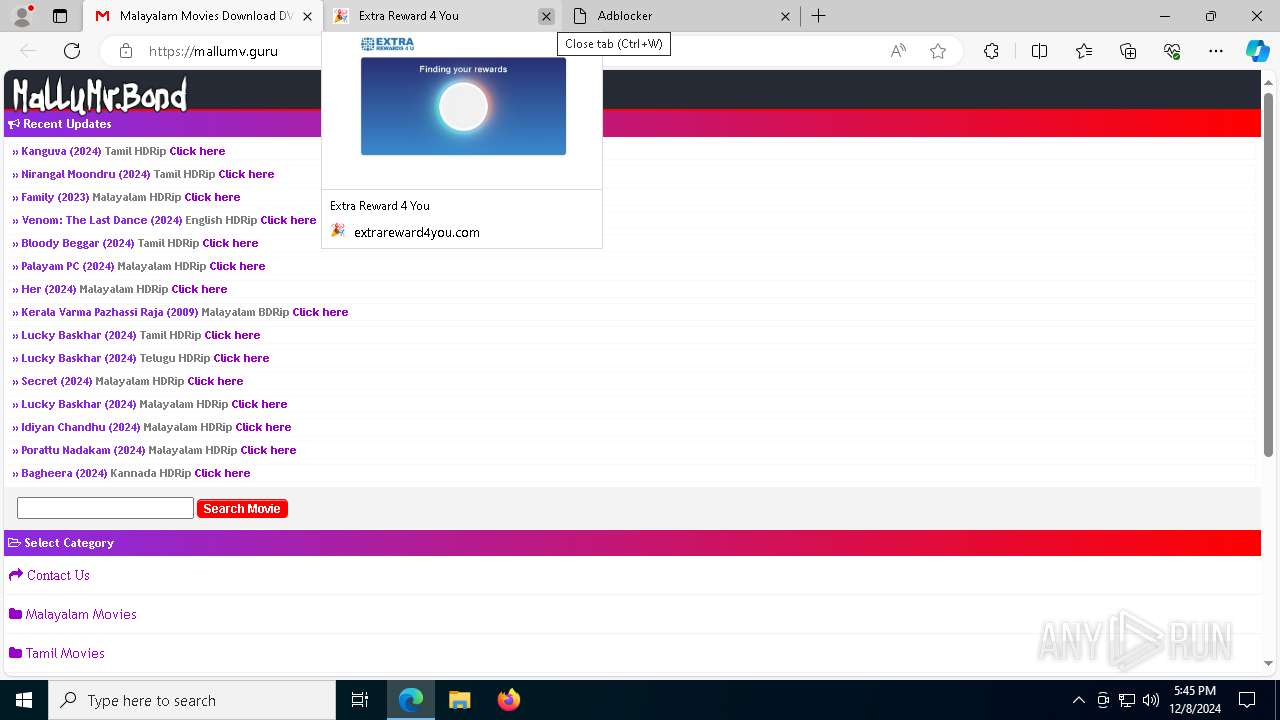Open the Windows Start menu
The width and height of the screenshot is (1280, 720).
[x=24, y=700]
